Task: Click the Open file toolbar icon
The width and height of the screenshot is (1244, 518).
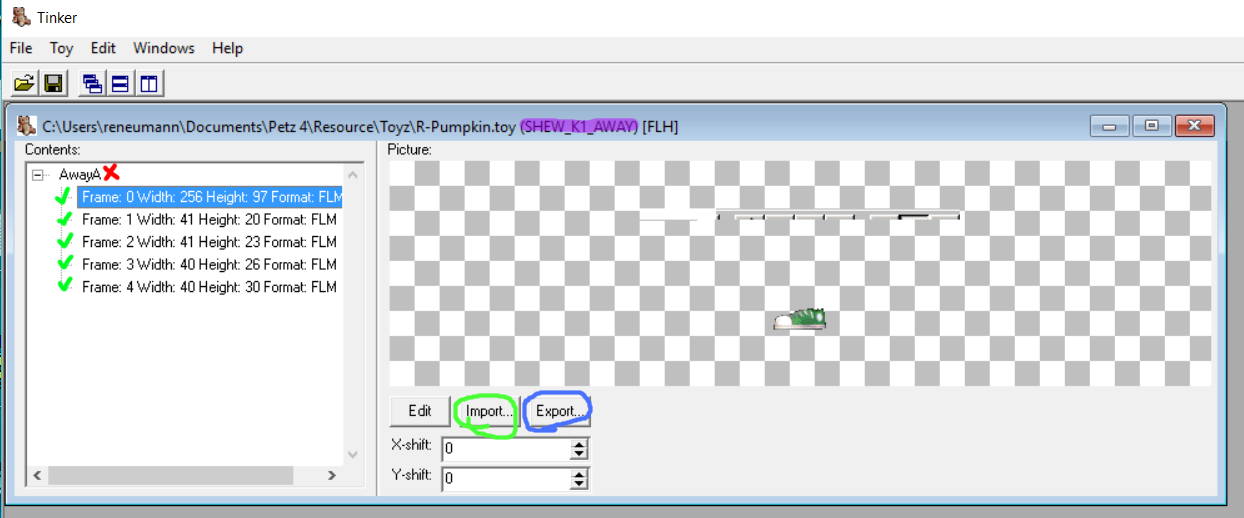Action: (24, 83)
